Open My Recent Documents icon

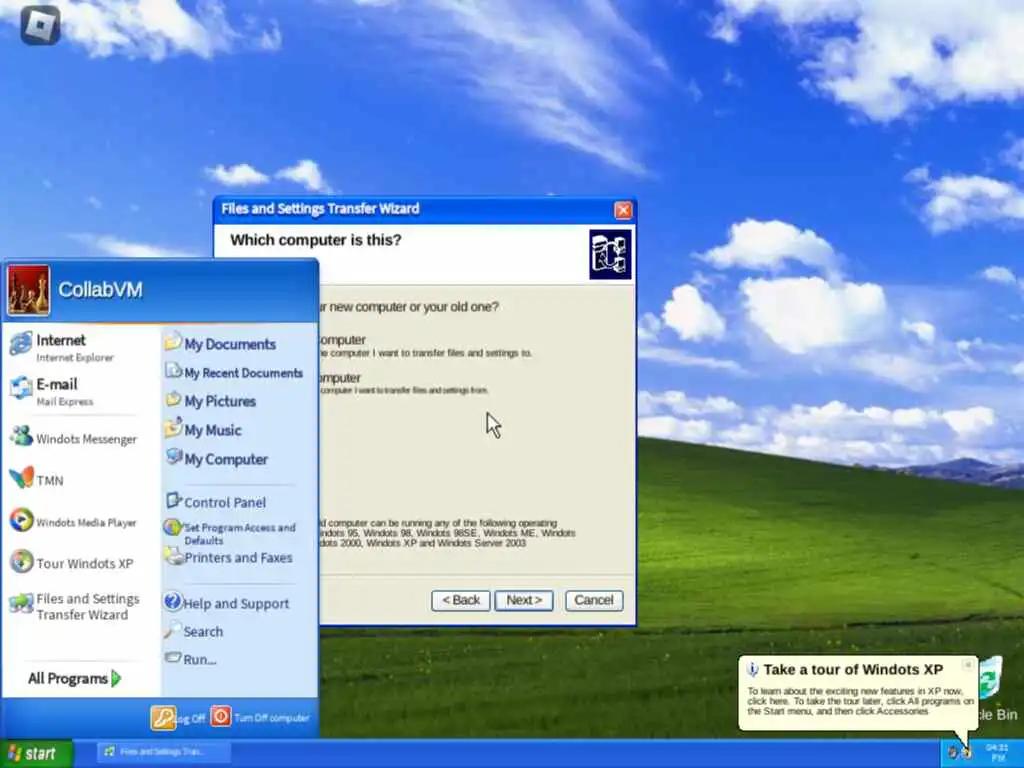click(x=173, y=371)
